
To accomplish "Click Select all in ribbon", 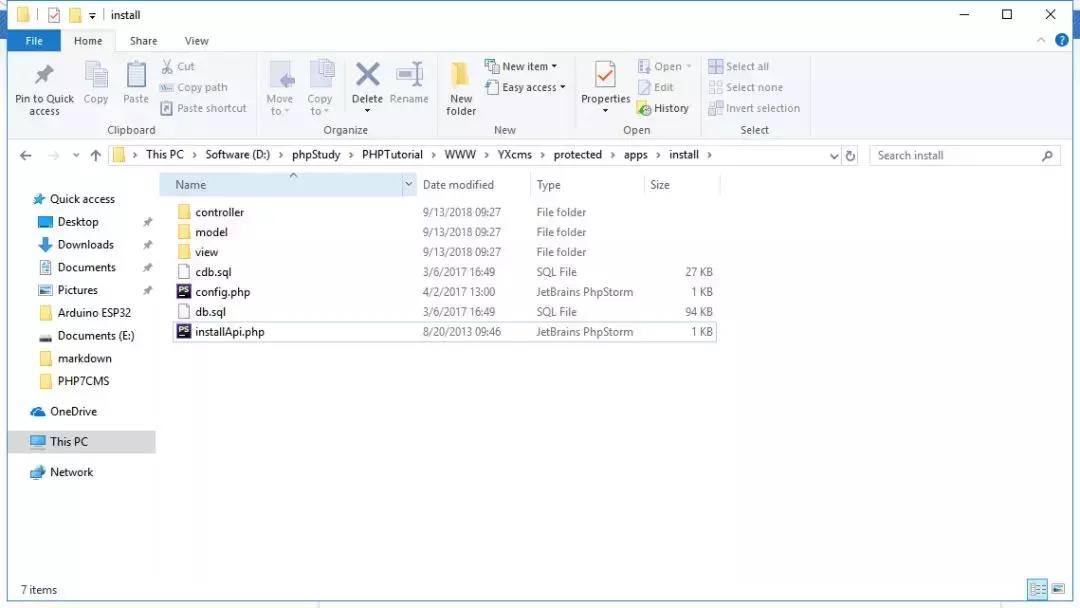I will 739,66.
